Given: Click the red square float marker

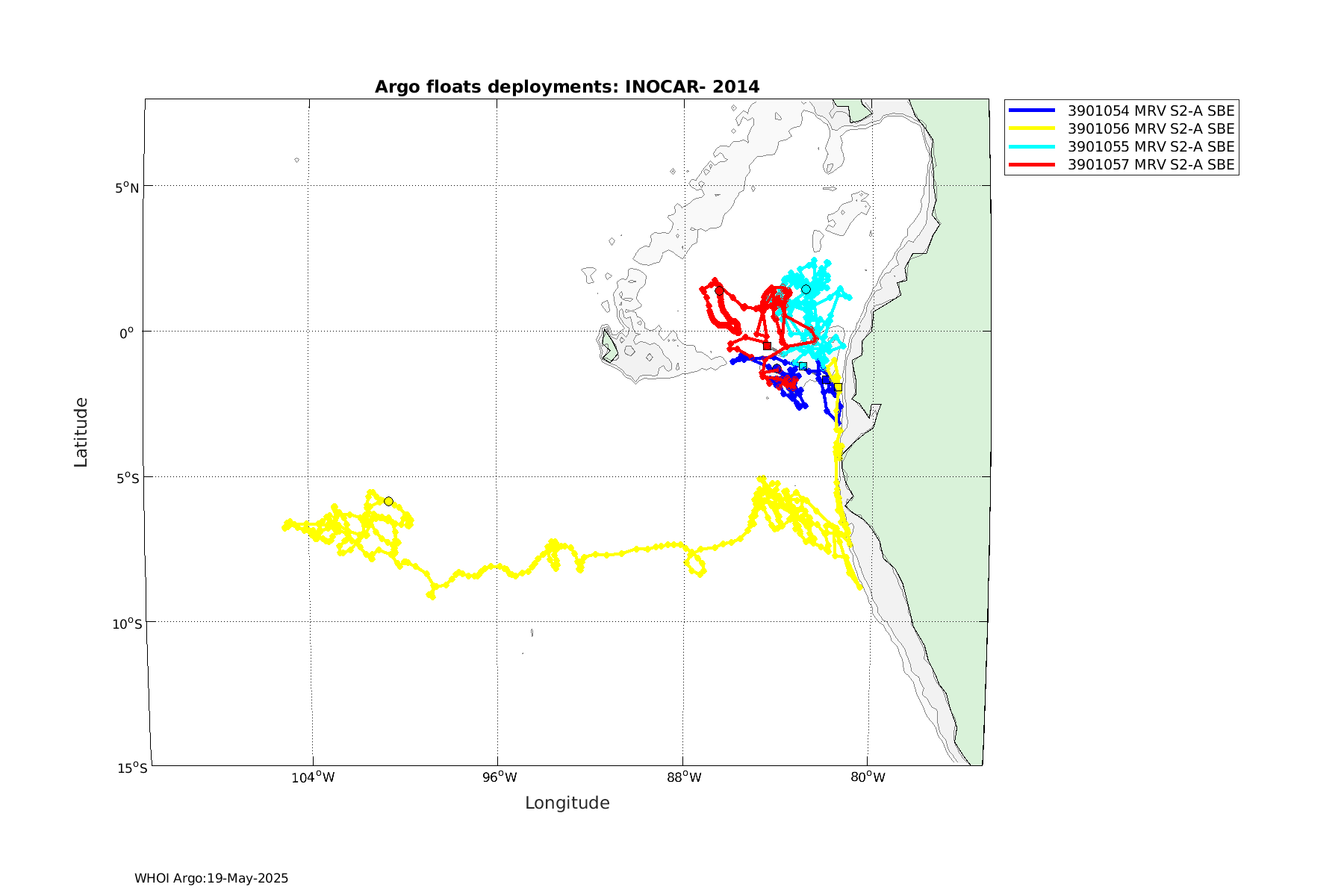Looking at the screenshot, I should click(767, 346).
